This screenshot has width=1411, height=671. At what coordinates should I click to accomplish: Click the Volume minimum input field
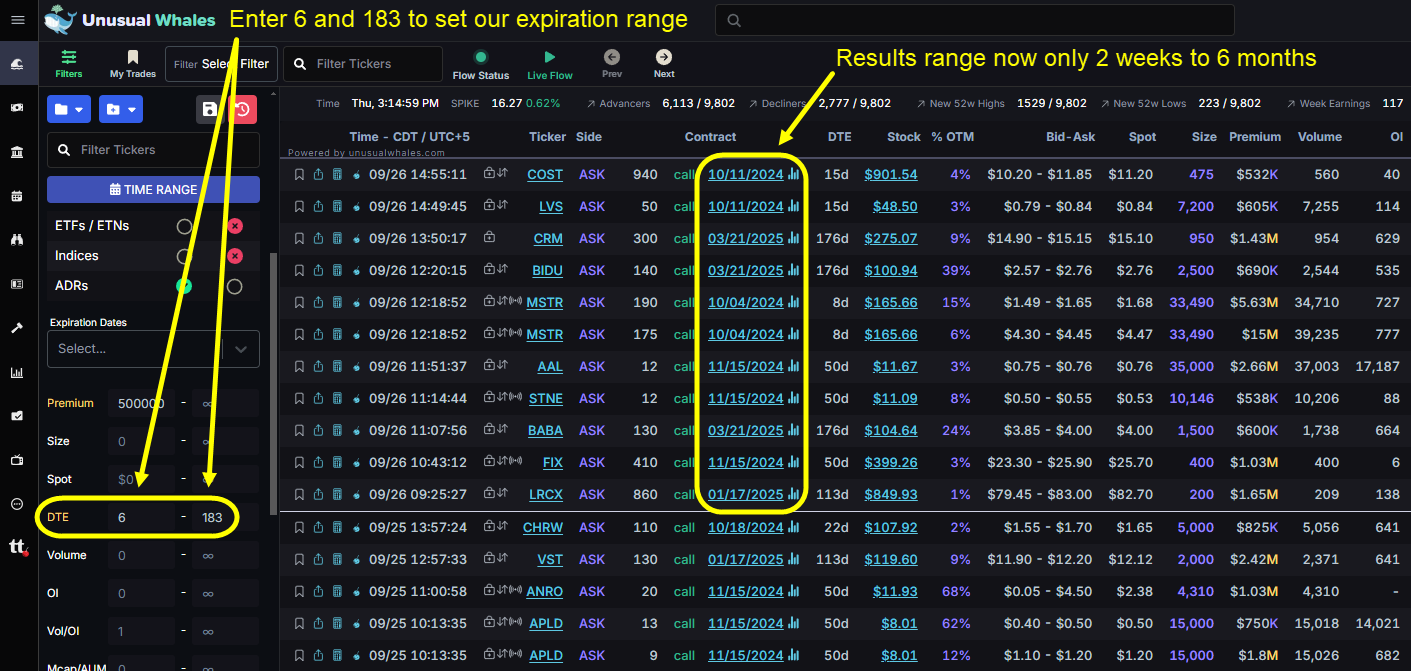tap(140, 555)
